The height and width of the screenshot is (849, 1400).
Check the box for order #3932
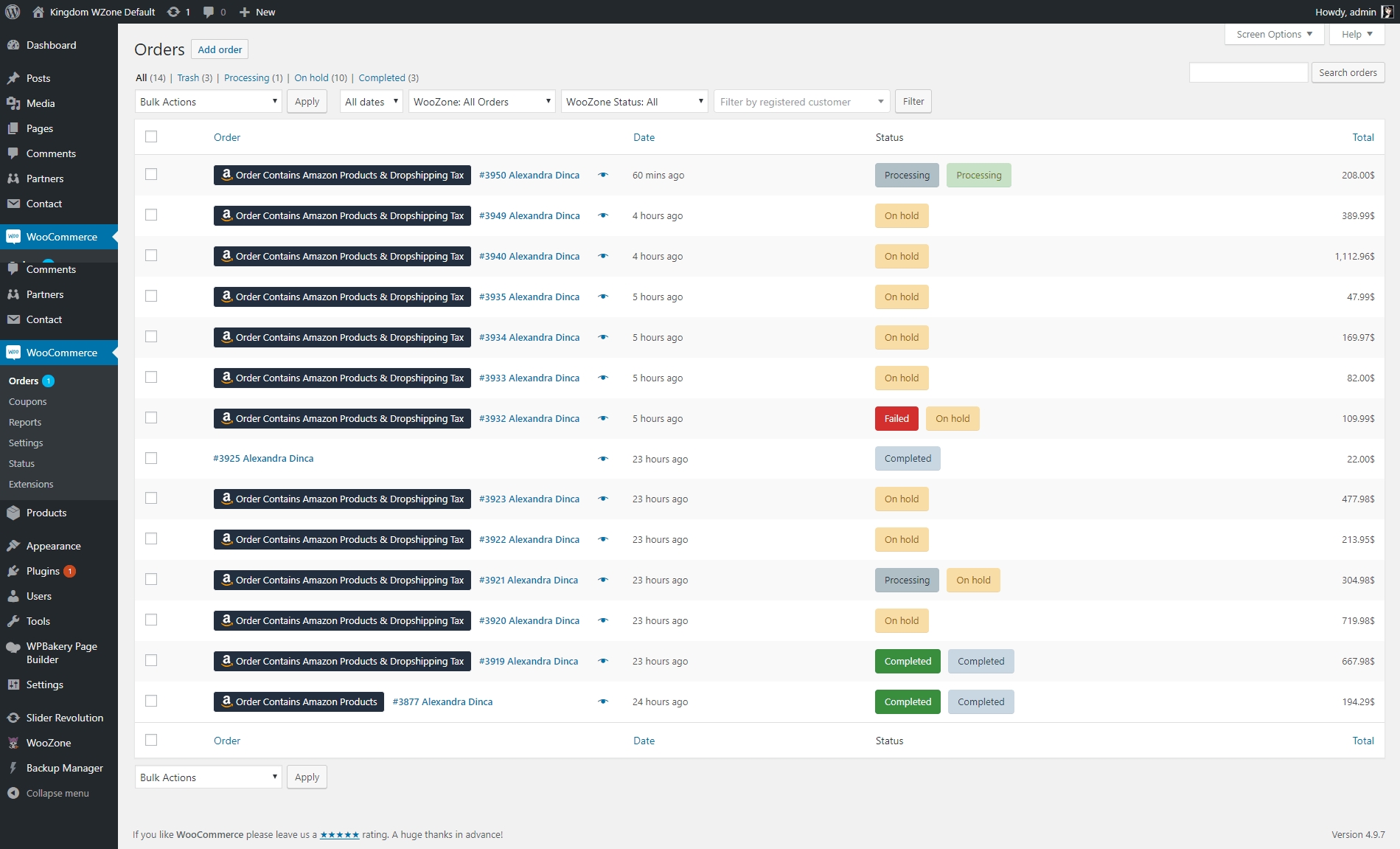pyautogui.click(x=151, y=417)
